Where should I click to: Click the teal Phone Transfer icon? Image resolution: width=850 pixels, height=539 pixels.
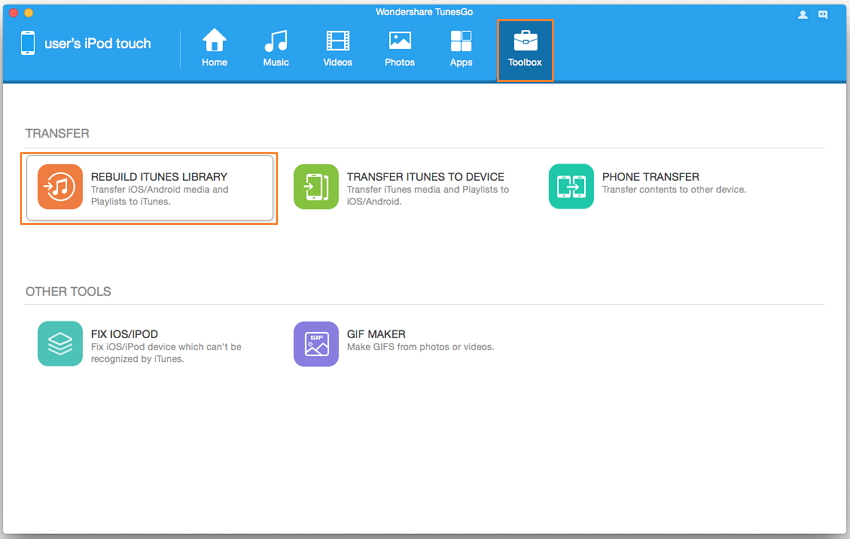[571, 187]
